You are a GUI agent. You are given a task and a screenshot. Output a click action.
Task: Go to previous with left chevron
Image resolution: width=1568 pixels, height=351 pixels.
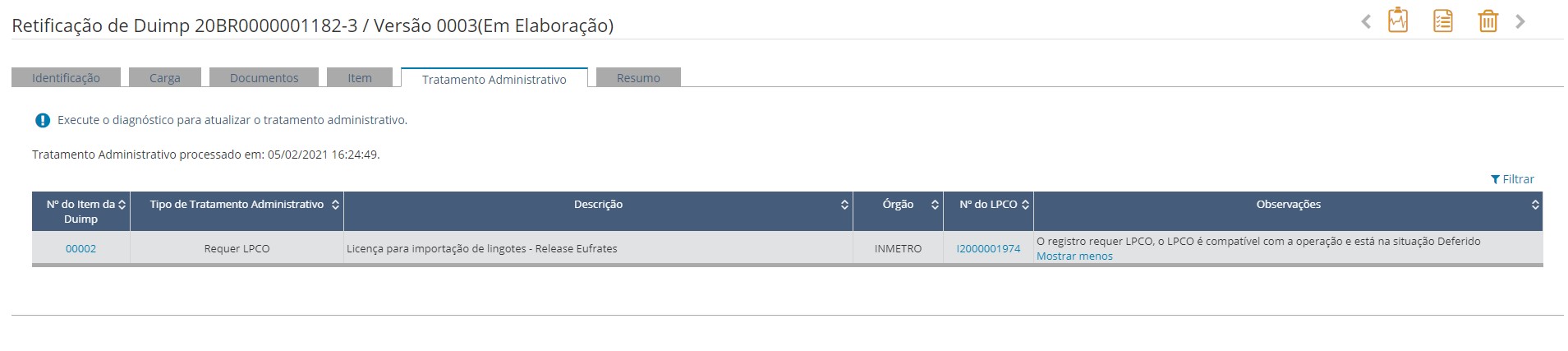pos(1366,21)
